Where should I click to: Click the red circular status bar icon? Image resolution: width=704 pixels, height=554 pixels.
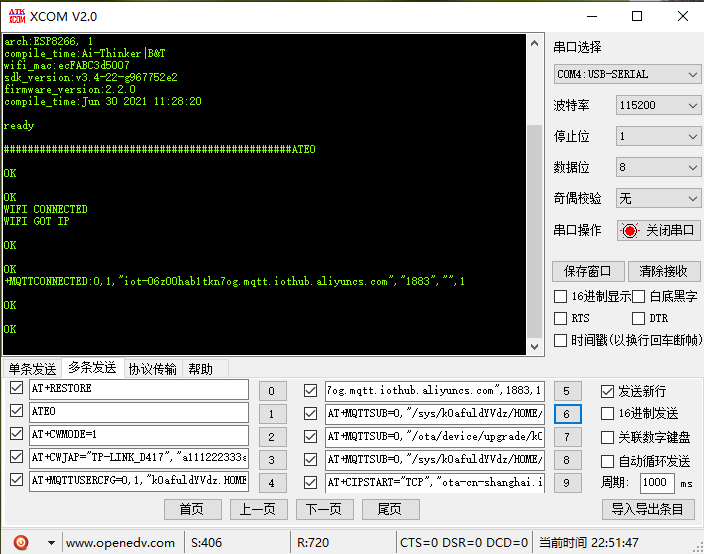coord(21,542)
